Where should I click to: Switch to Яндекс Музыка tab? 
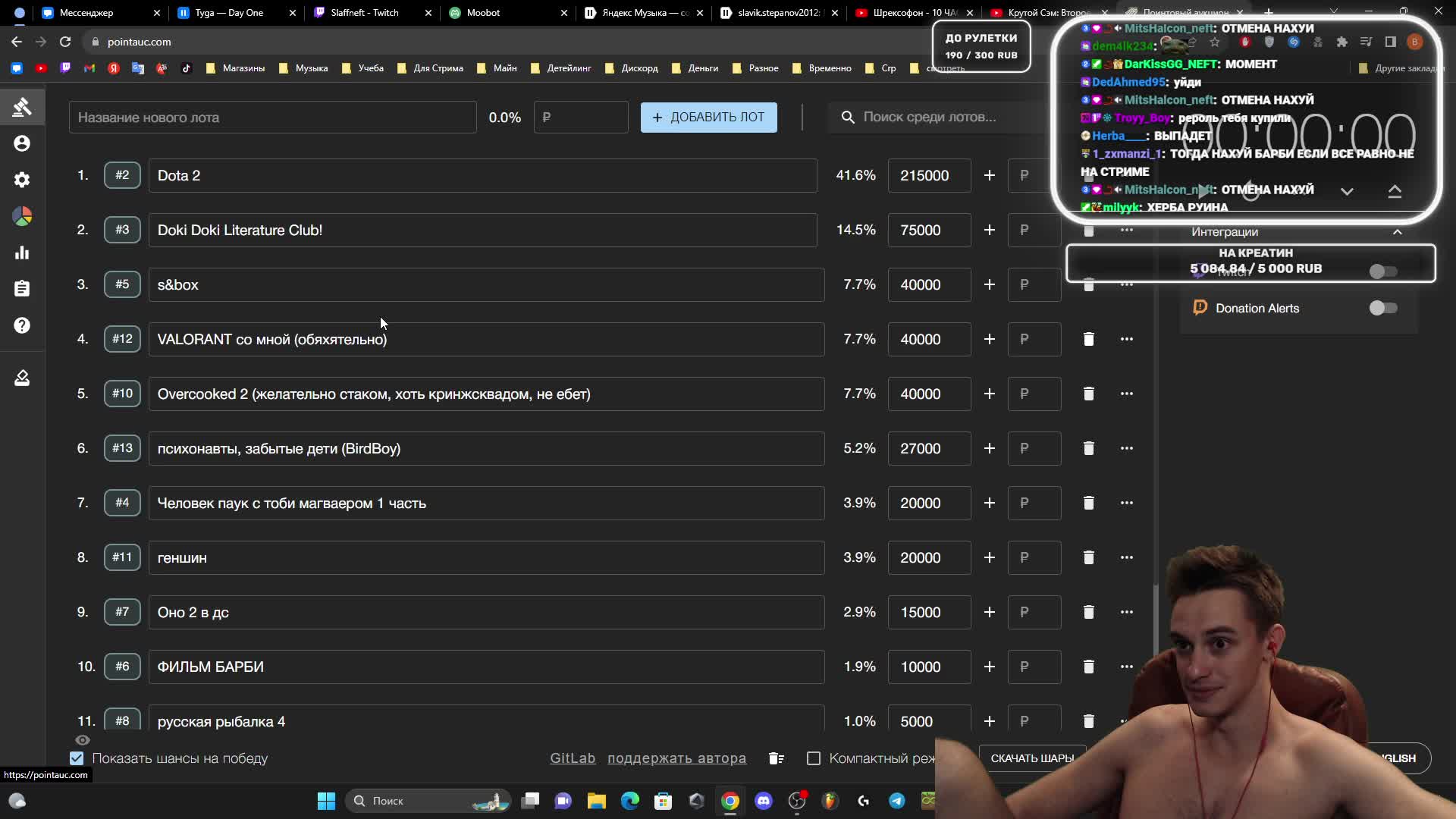645,13
